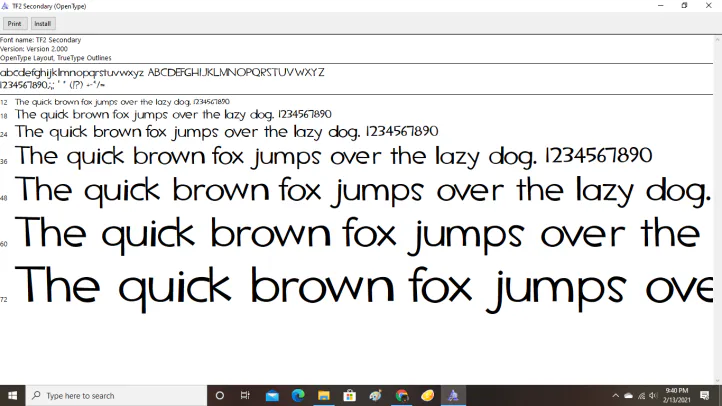Open Microsoft Edge from taskbar

[x=298, y=395]
